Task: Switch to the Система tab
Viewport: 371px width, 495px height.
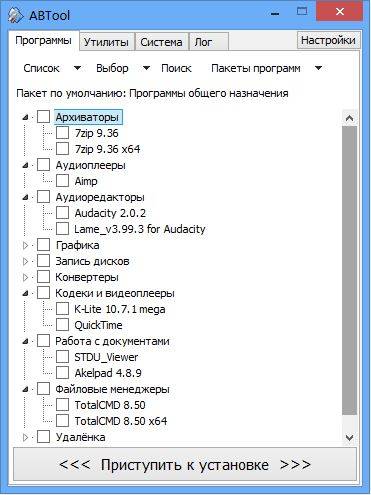Action: [x=161, y=42]
